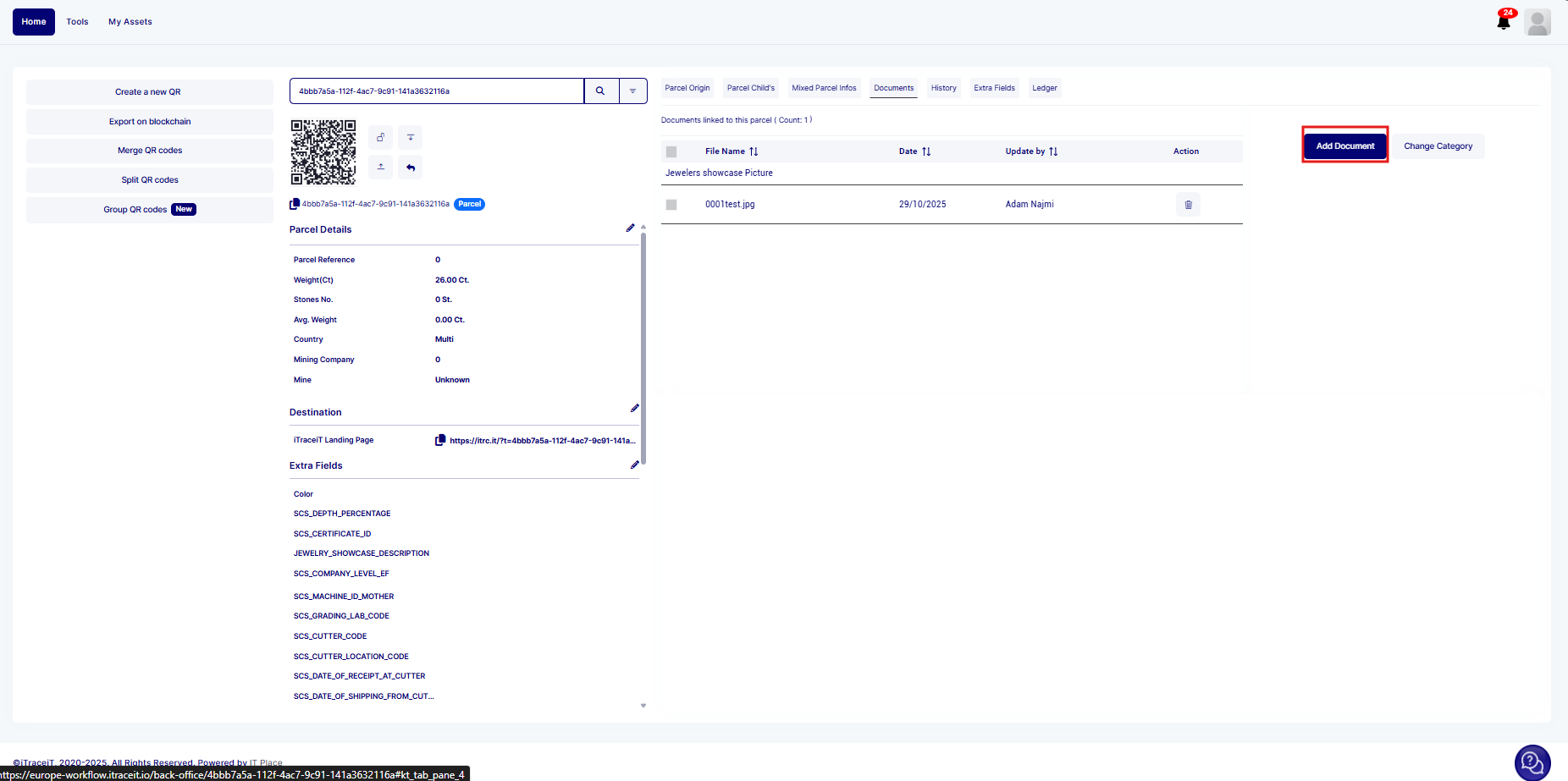Click the upload arrow icon beside QR code
This screenshot has height=781, width=1568.
381,167
